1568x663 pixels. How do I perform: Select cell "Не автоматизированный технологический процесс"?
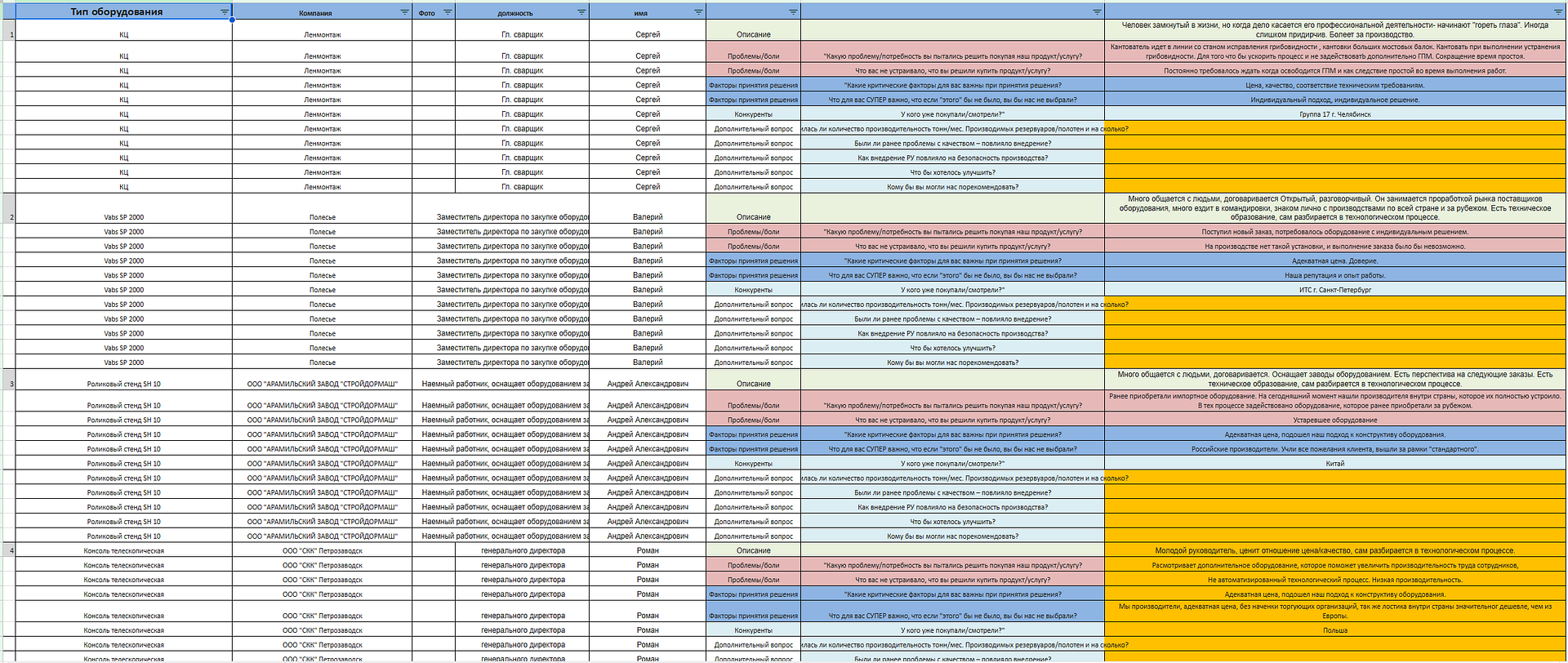coord(1335,580)
